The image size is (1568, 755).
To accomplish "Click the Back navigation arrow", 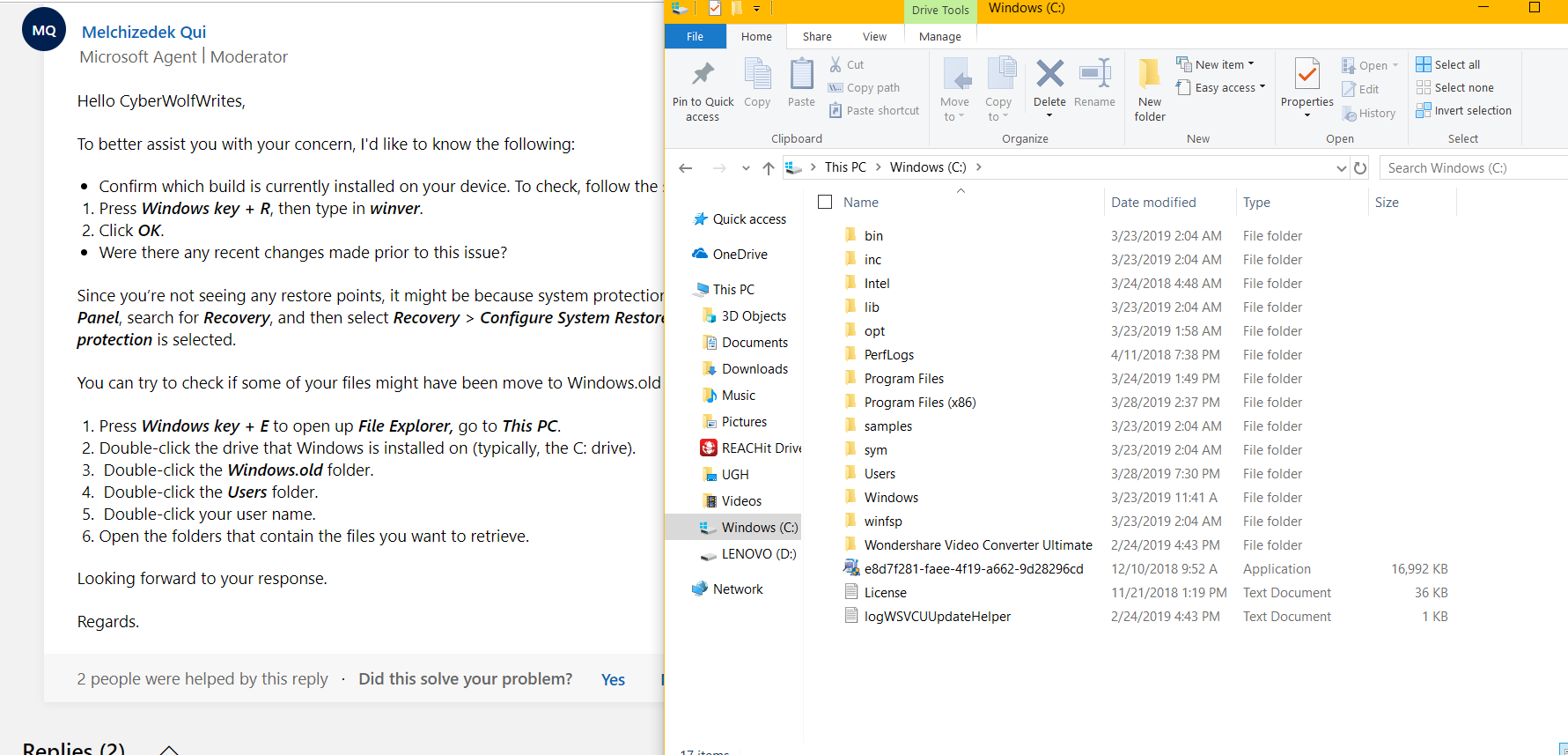I will pyautogui.click(x=686, y=167).
